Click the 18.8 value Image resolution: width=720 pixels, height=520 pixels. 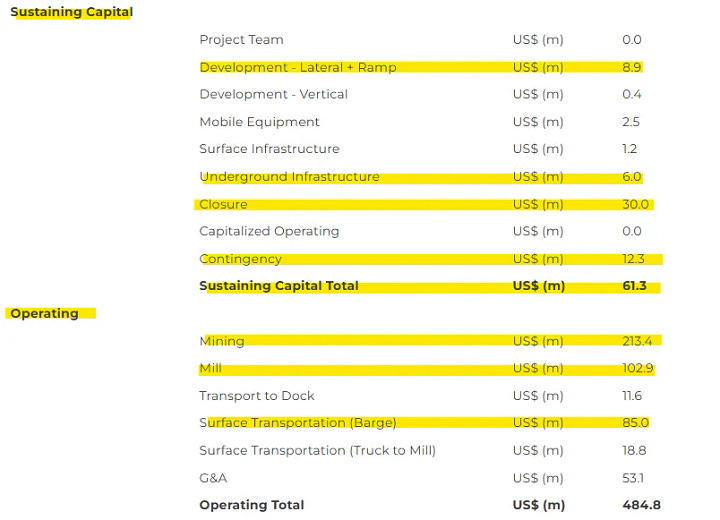634,450
